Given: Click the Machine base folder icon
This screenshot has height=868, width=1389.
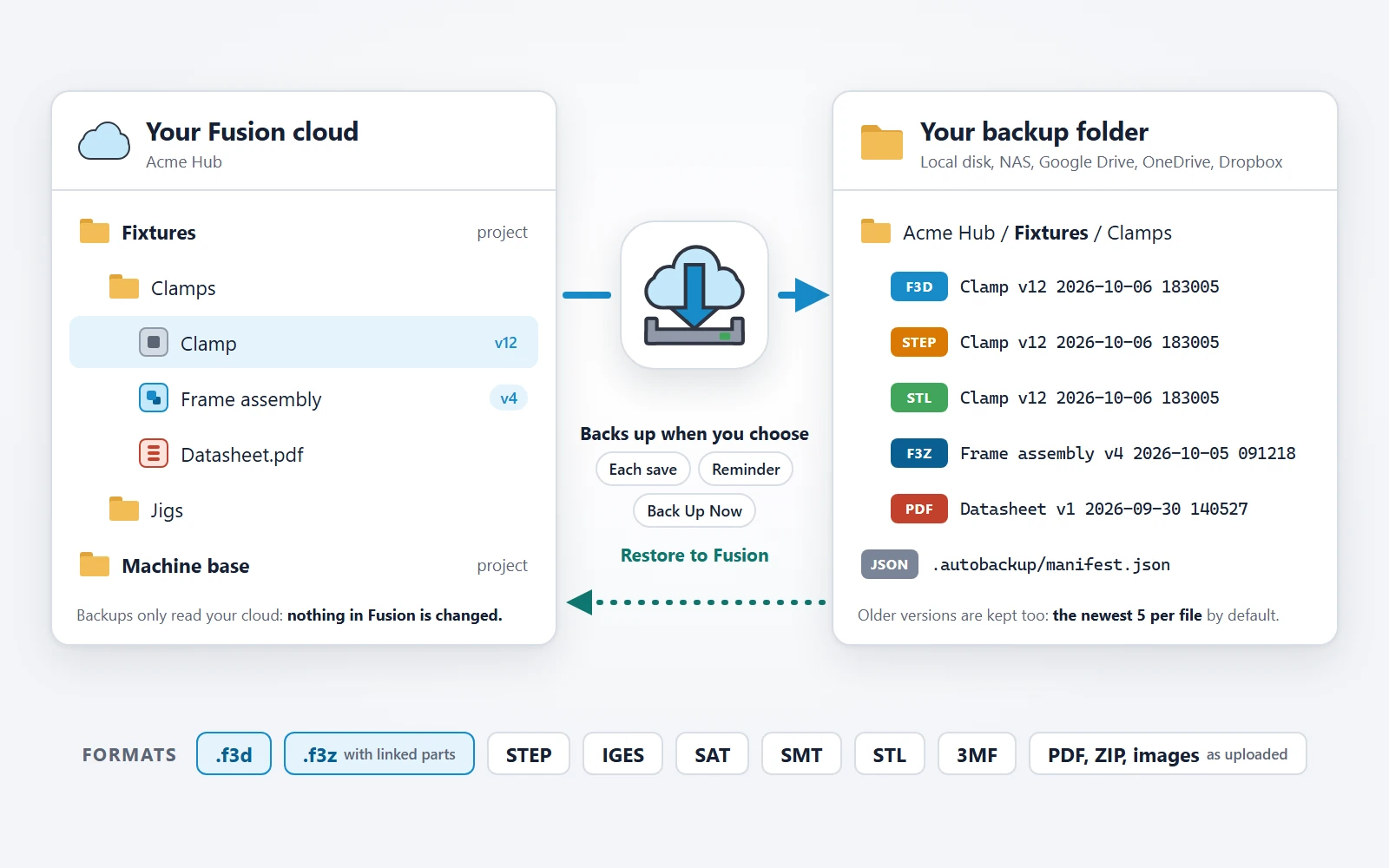Looking at the screenshot, I should click(x=95, y=565).
